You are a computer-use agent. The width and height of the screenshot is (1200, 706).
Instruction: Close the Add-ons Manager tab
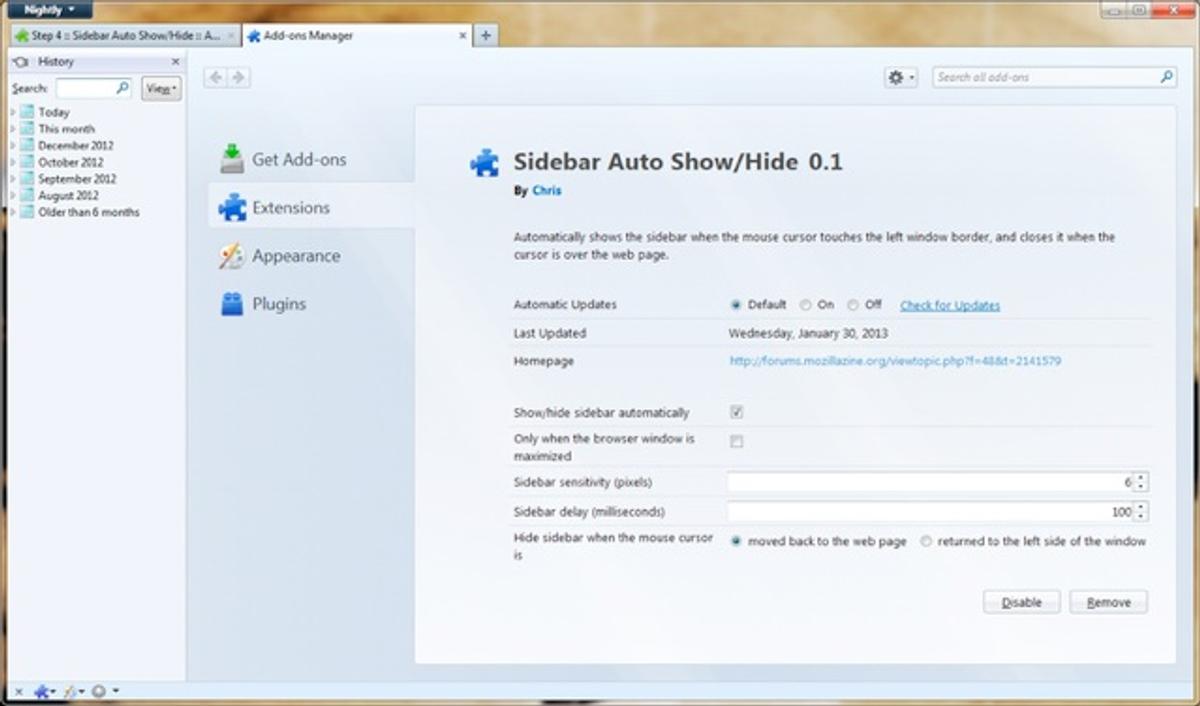[x=463, y=36]
